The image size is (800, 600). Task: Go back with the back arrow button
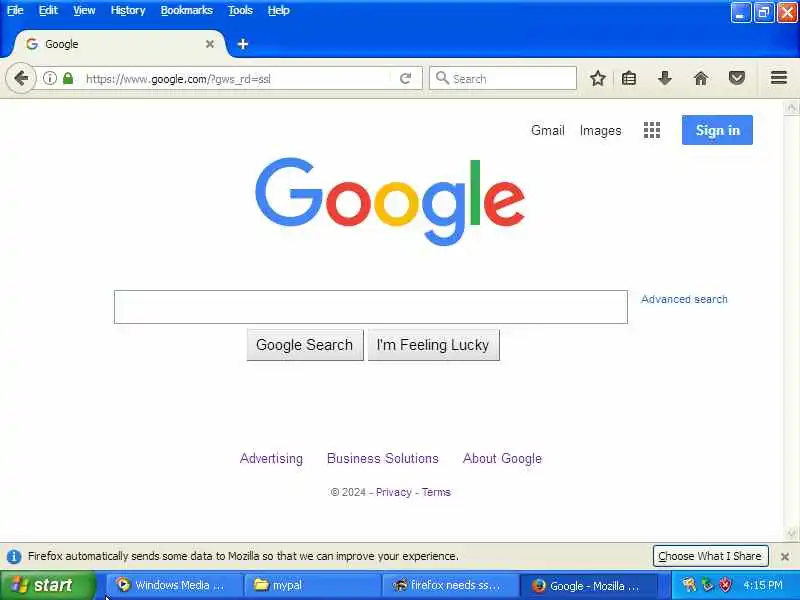click(21, 78)
